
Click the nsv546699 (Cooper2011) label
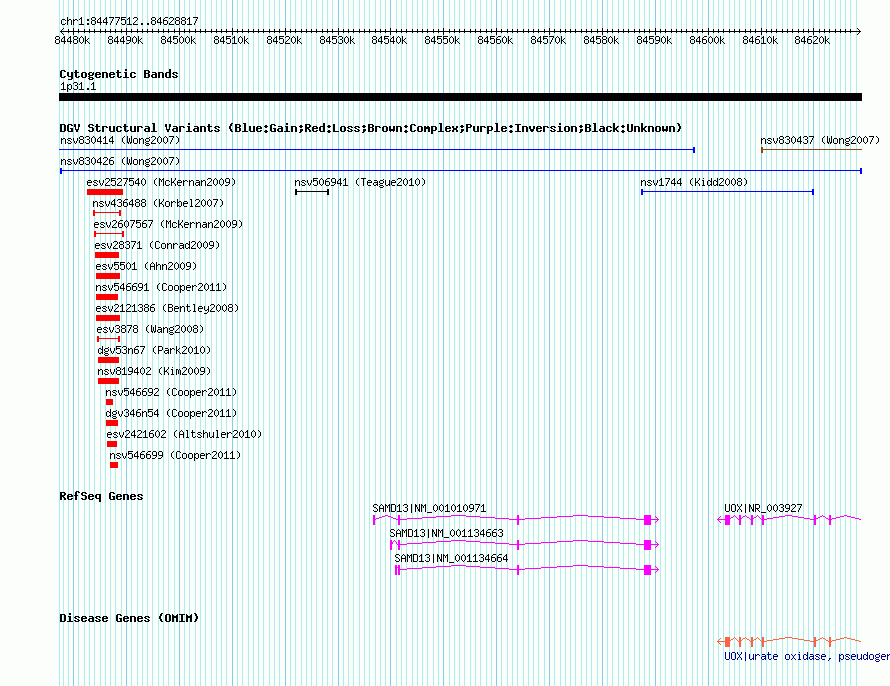175,455
